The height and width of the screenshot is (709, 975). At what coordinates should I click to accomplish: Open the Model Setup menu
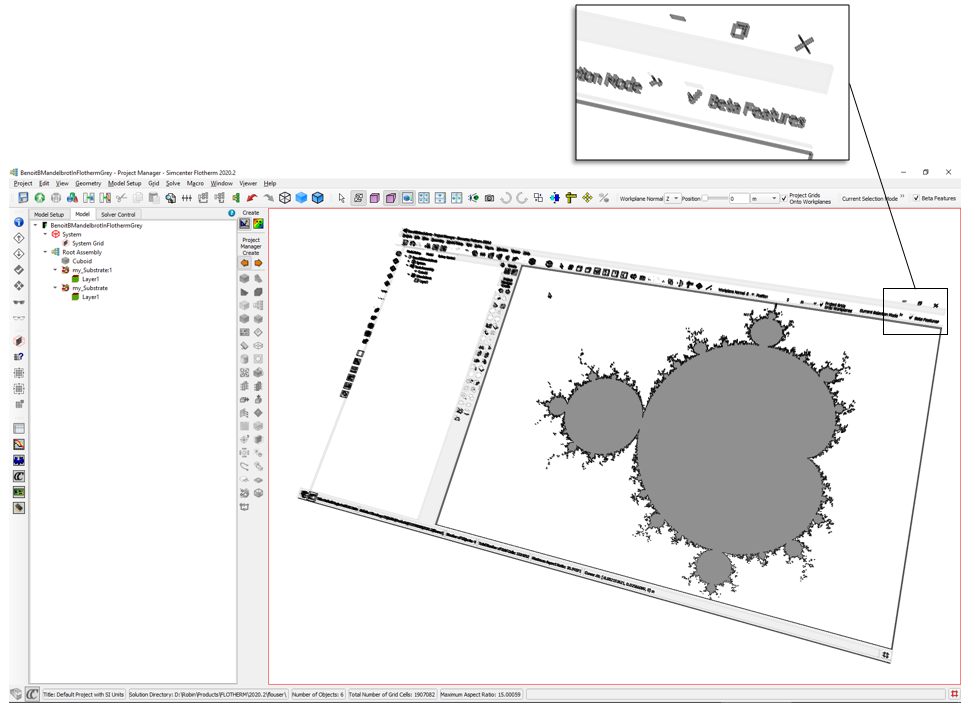coord(124,183)
